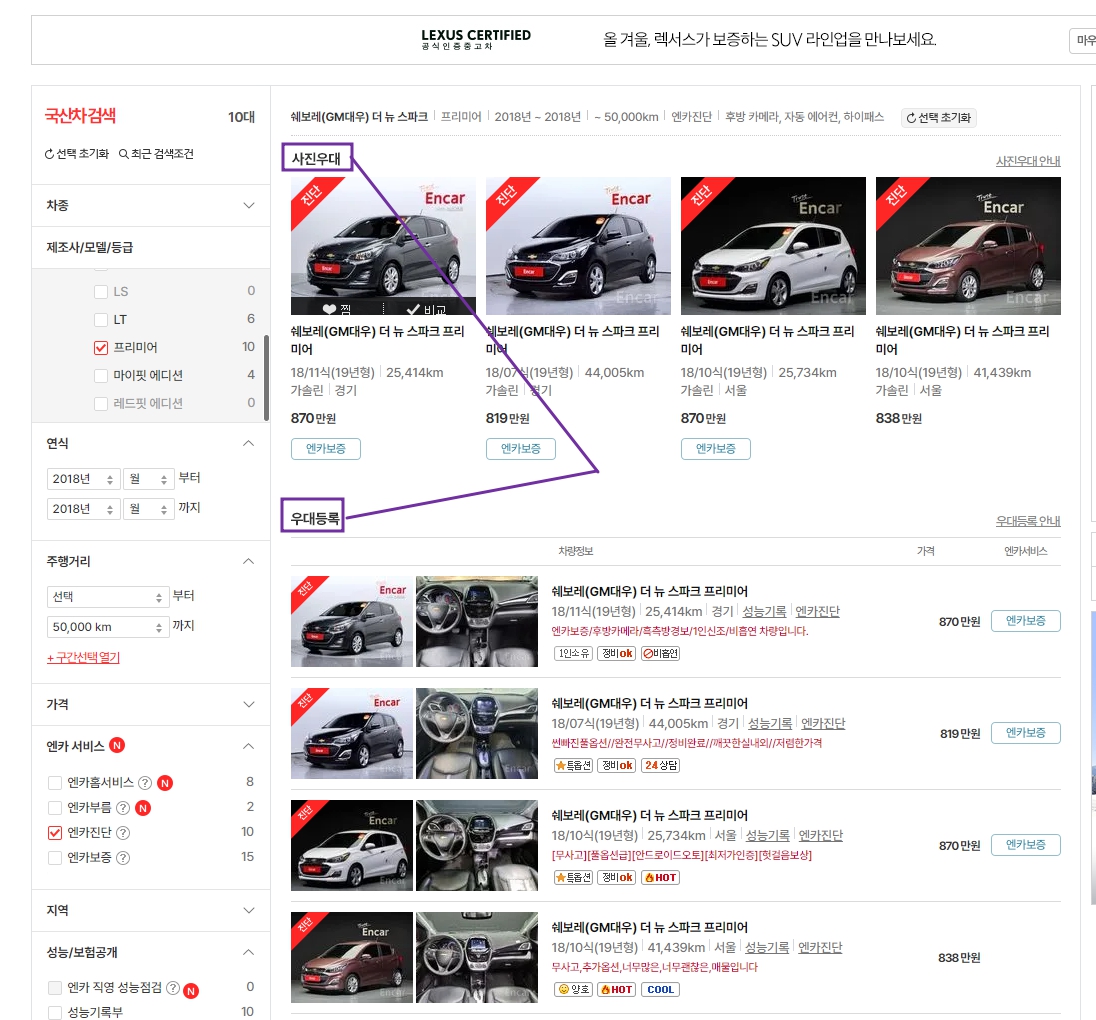Image resolution: width=1096 pixels, height=1020 pixels.
Task: Open the start month 월 dropdown
Action: pyautogui.click(x=147, y=479)
